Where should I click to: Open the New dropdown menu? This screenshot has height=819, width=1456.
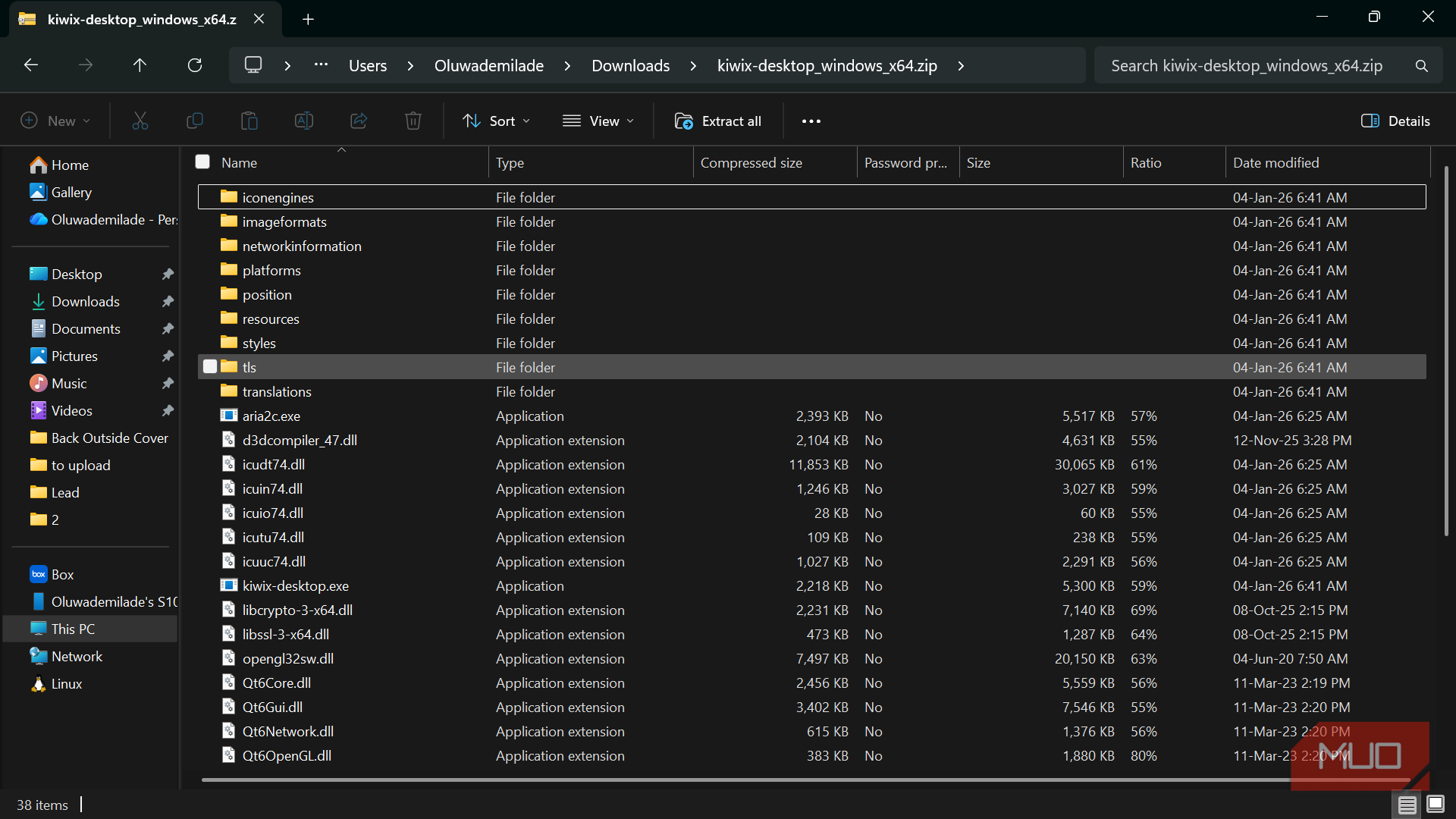(x=55, y=121)
